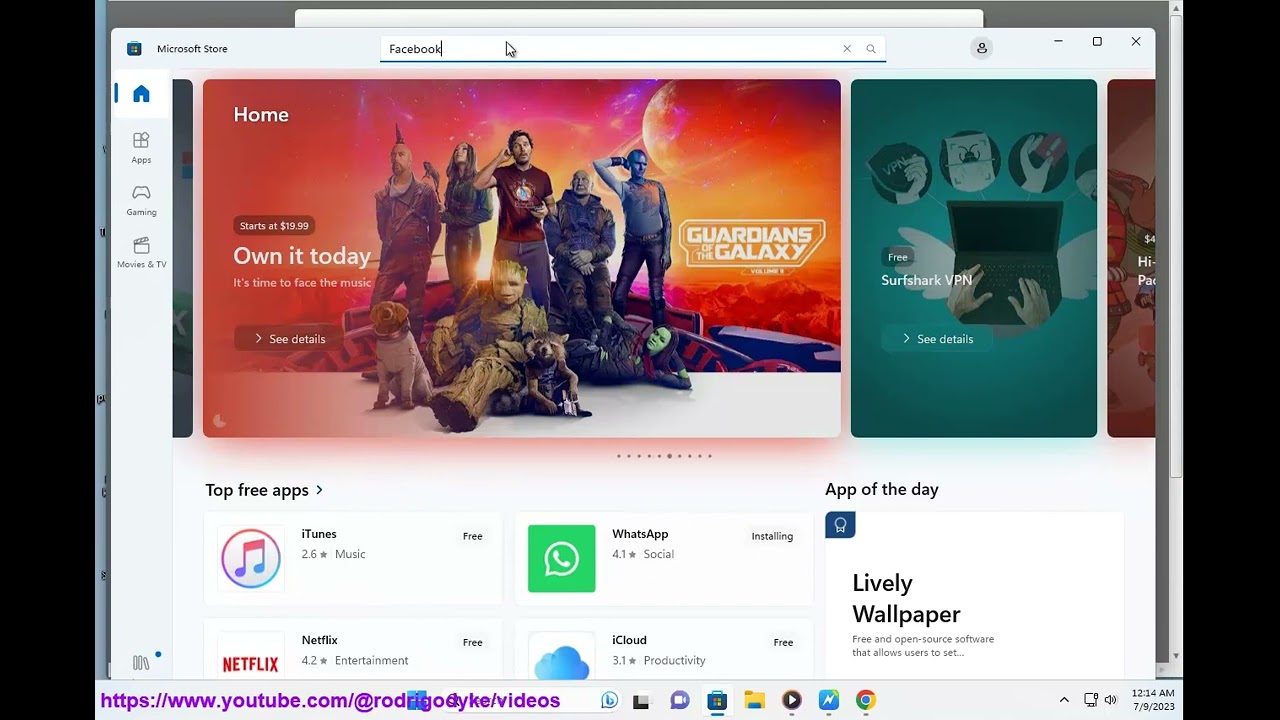See details for Guardians of the Galaxy

point(289,339)
